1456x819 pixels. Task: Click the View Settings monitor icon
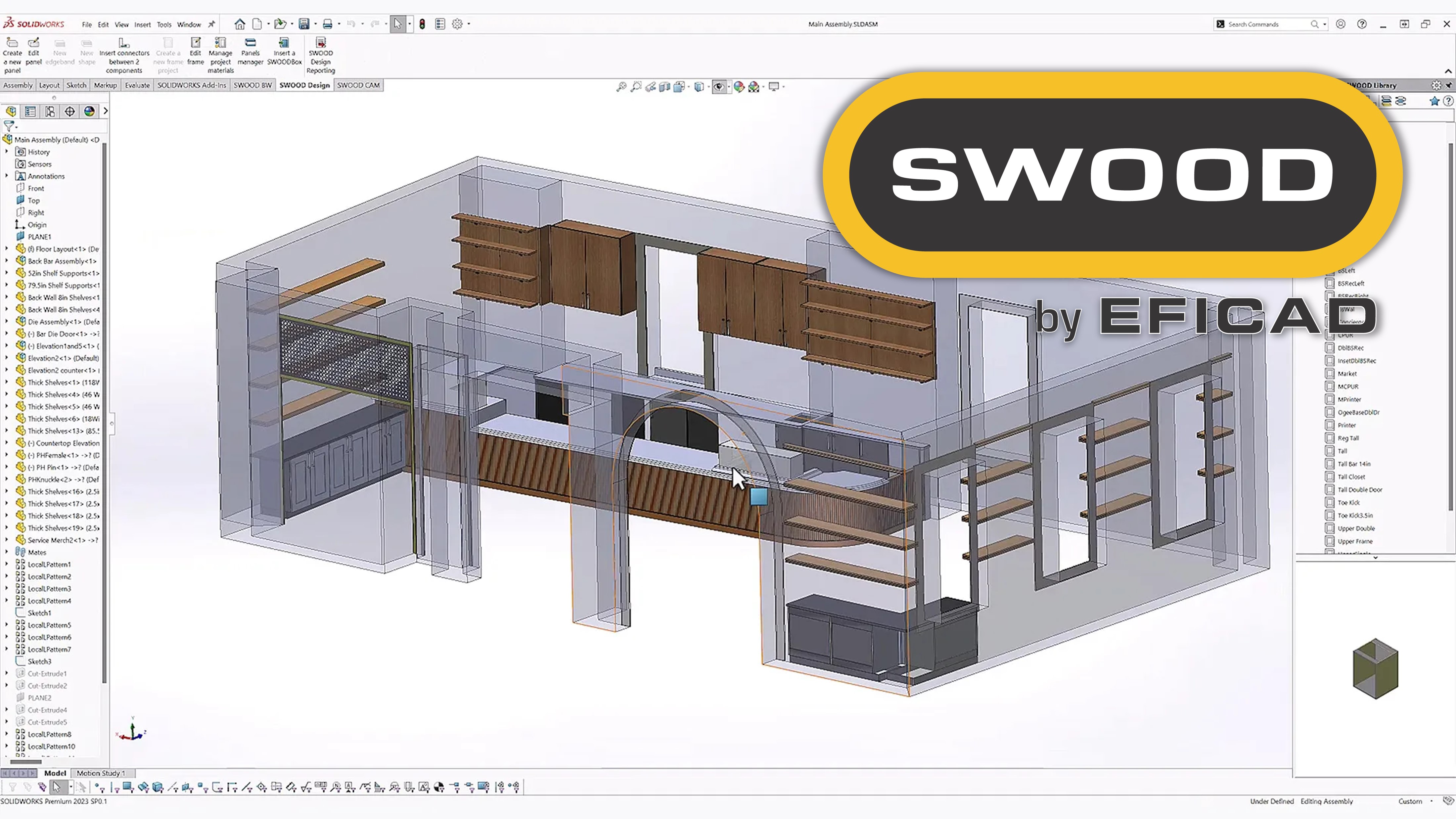click(x=774, y=86)
